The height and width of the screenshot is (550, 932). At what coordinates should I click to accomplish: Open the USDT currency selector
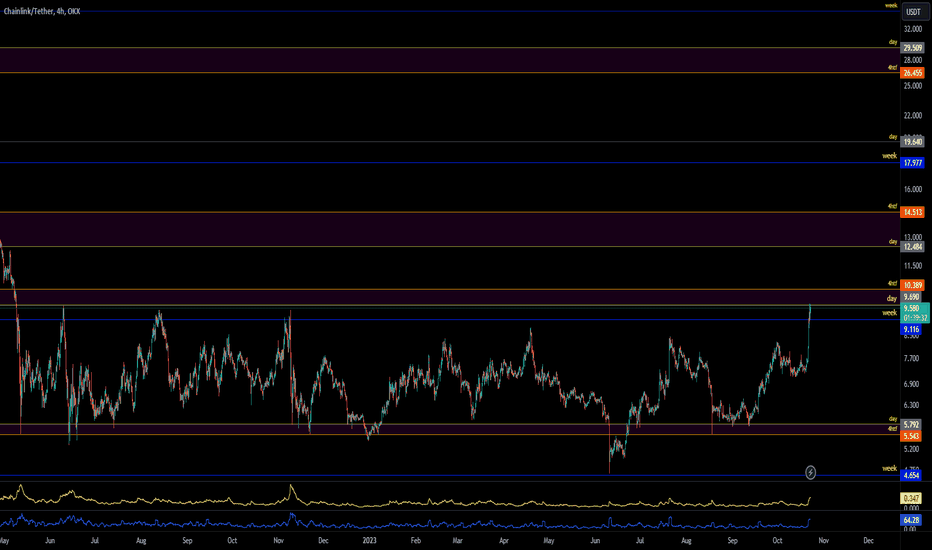click(912, 12)
